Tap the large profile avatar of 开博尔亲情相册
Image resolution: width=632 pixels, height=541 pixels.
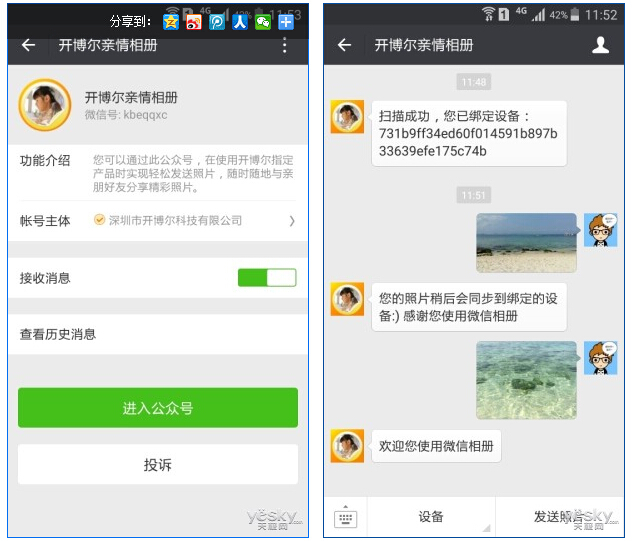tap(45, 105)
